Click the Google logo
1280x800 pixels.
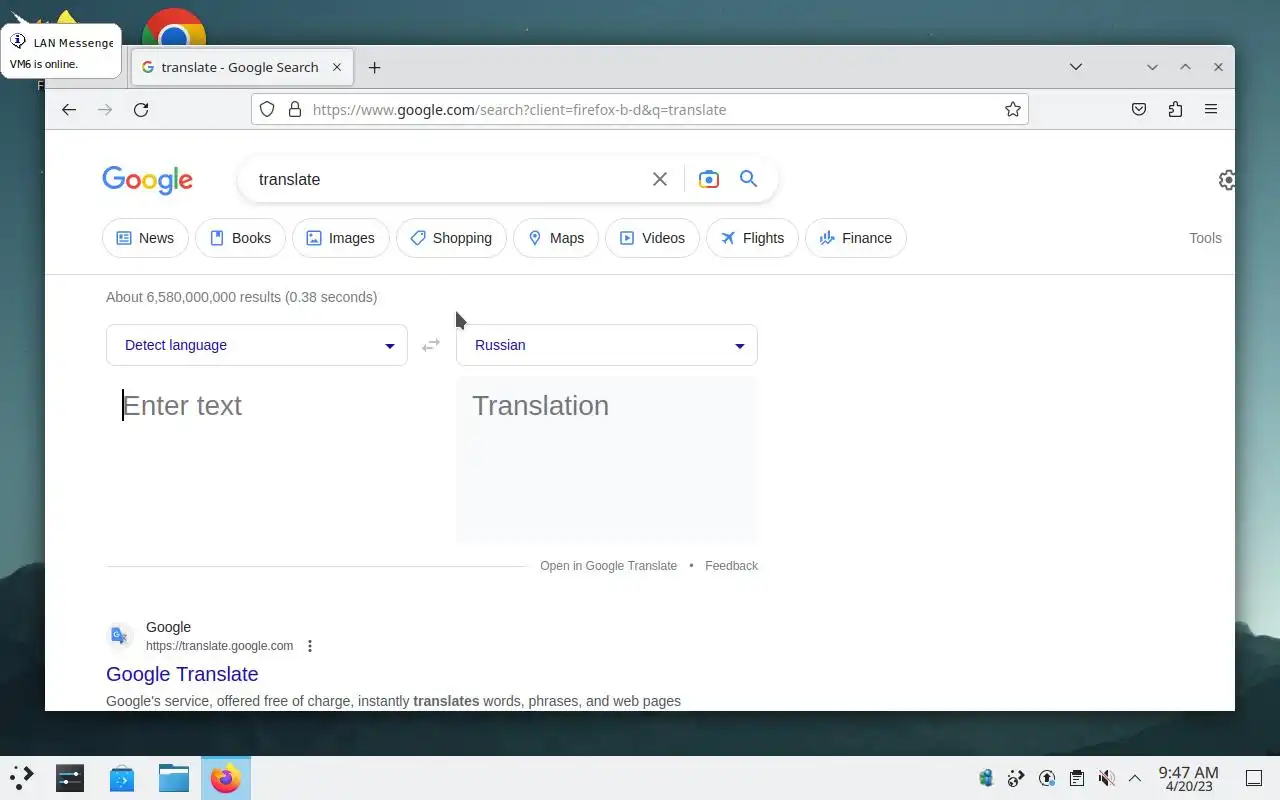pyautogui.click(x=147, y=180)
